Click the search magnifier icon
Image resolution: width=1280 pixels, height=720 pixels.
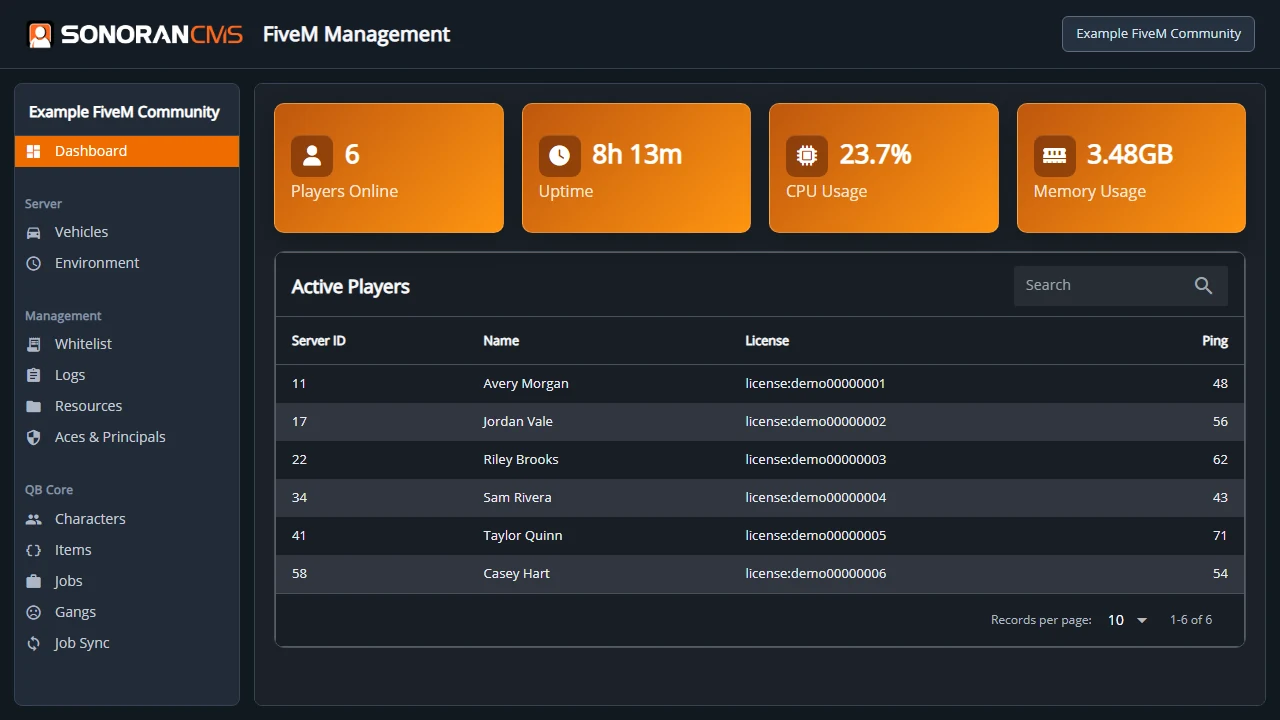click(1204, 286)
